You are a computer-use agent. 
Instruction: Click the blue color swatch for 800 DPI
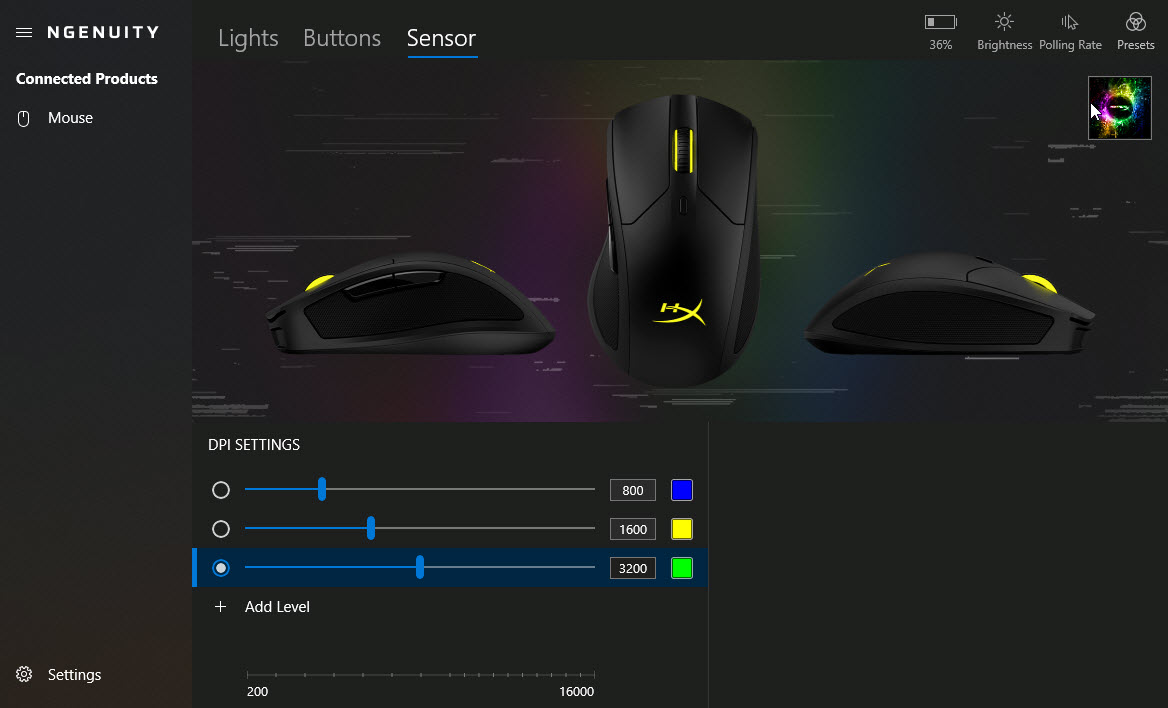coord(682,490)
